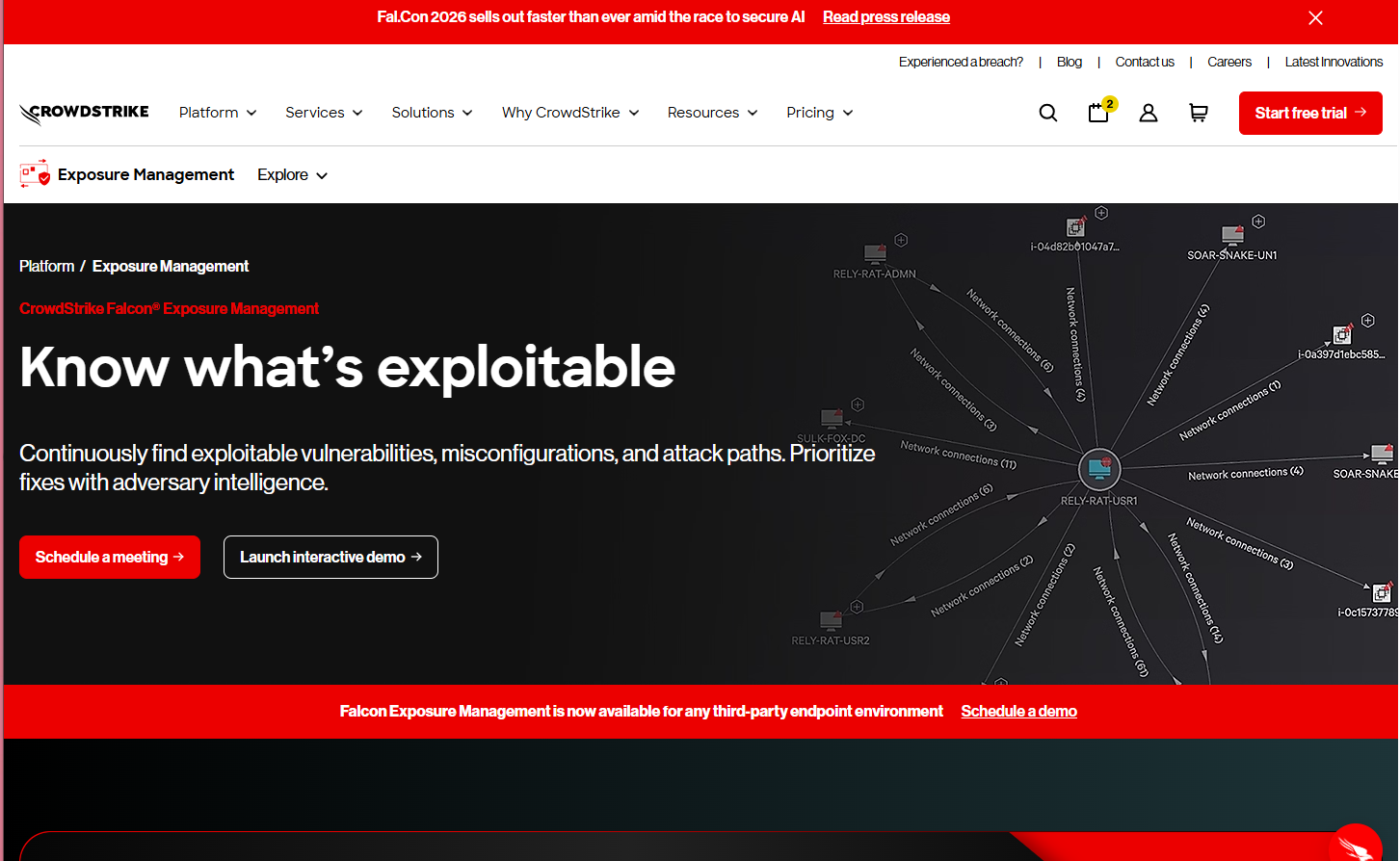
Task: Click the Exposure Management product icon
Action: point(35,174)
